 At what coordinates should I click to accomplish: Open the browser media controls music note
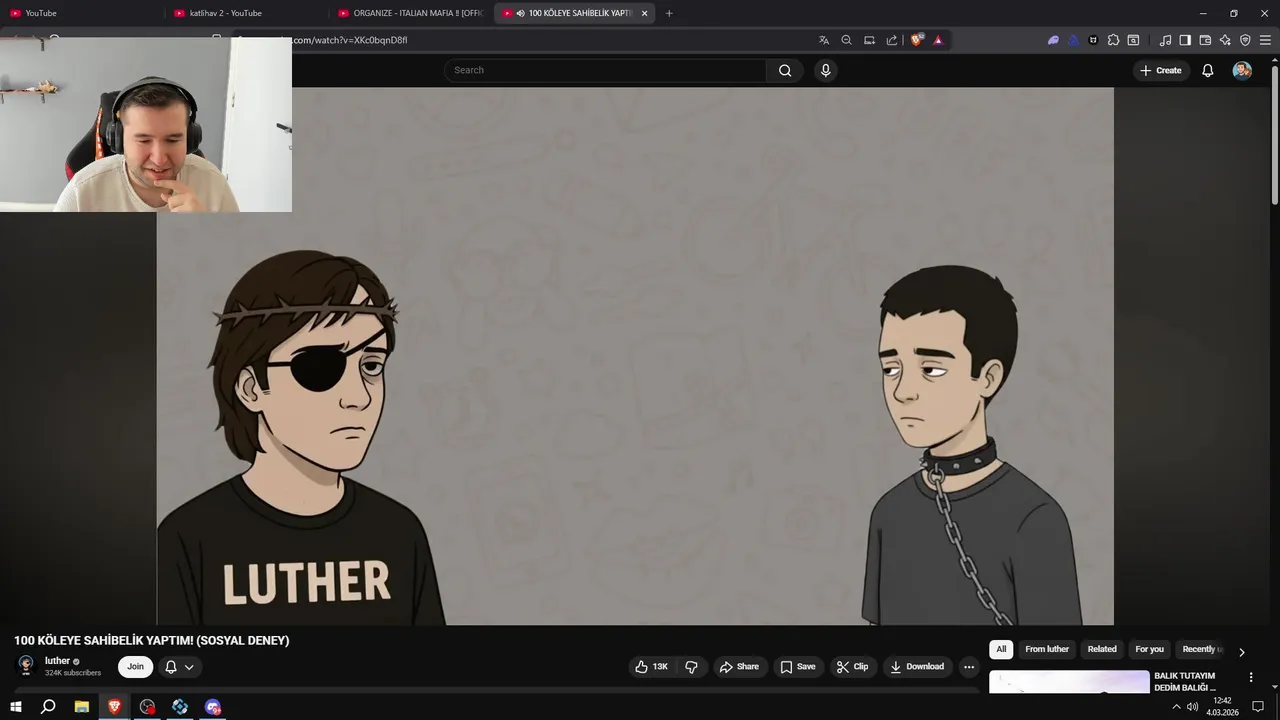pos(1165,40)
